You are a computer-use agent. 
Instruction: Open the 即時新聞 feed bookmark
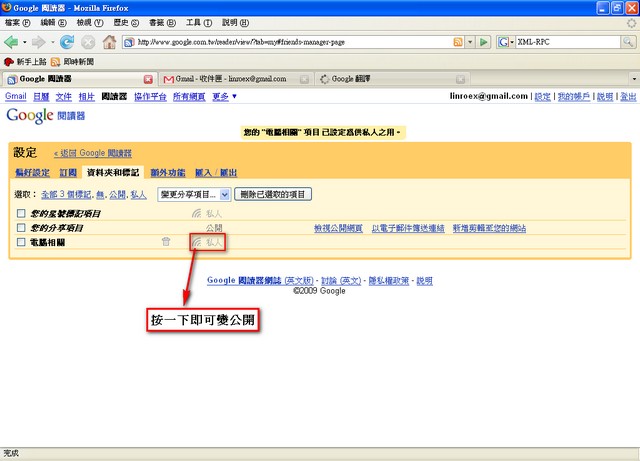tap(72, 62)
